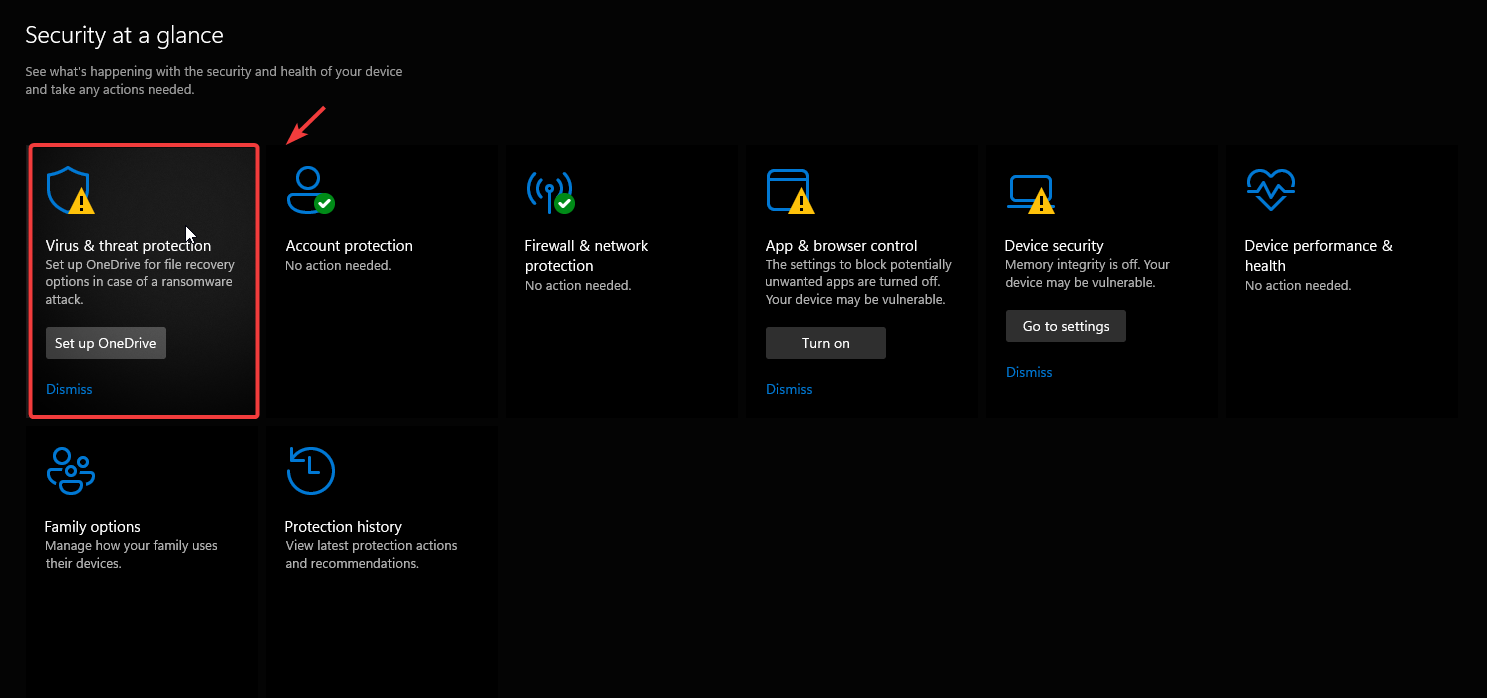This screenshot has width=1487, height=698.
Task: Click the Account protection person icon
Action: pos(309,190)
